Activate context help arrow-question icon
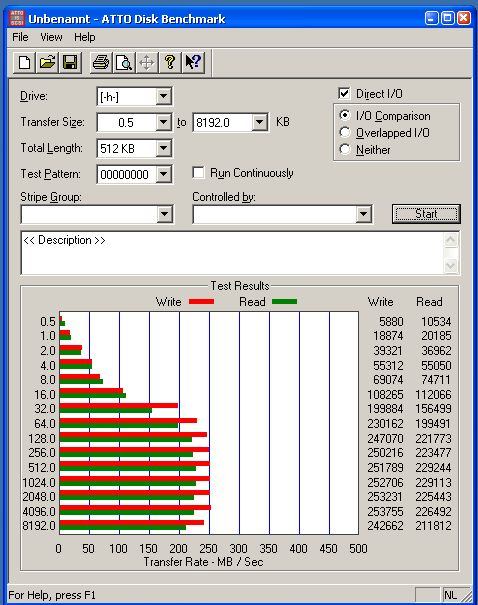 [x=193, y=62]
